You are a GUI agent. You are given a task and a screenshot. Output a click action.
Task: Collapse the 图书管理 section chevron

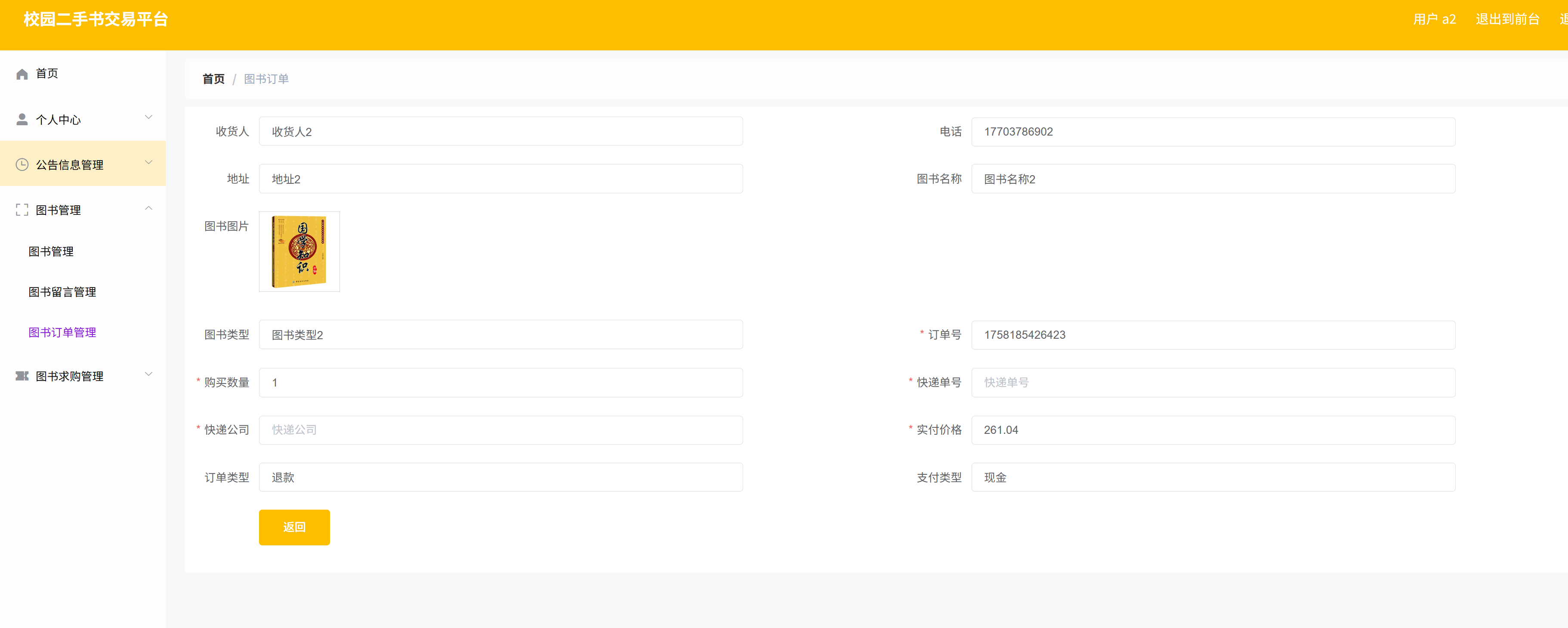click(x=148, y=208)
